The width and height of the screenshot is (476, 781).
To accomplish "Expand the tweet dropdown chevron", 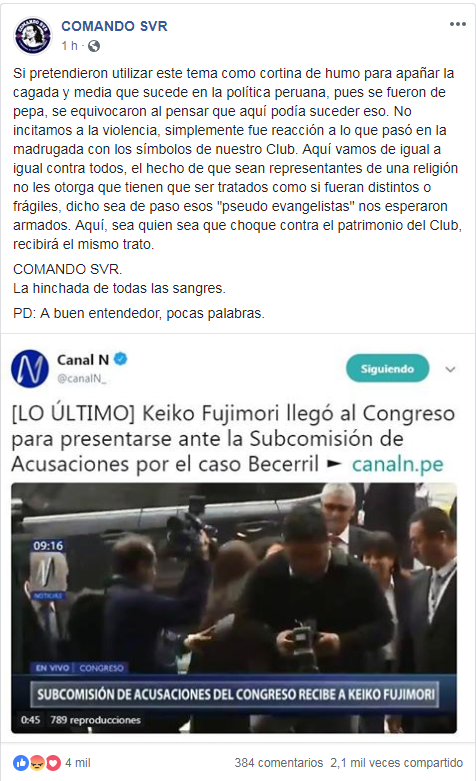I will tap(450, 369).
